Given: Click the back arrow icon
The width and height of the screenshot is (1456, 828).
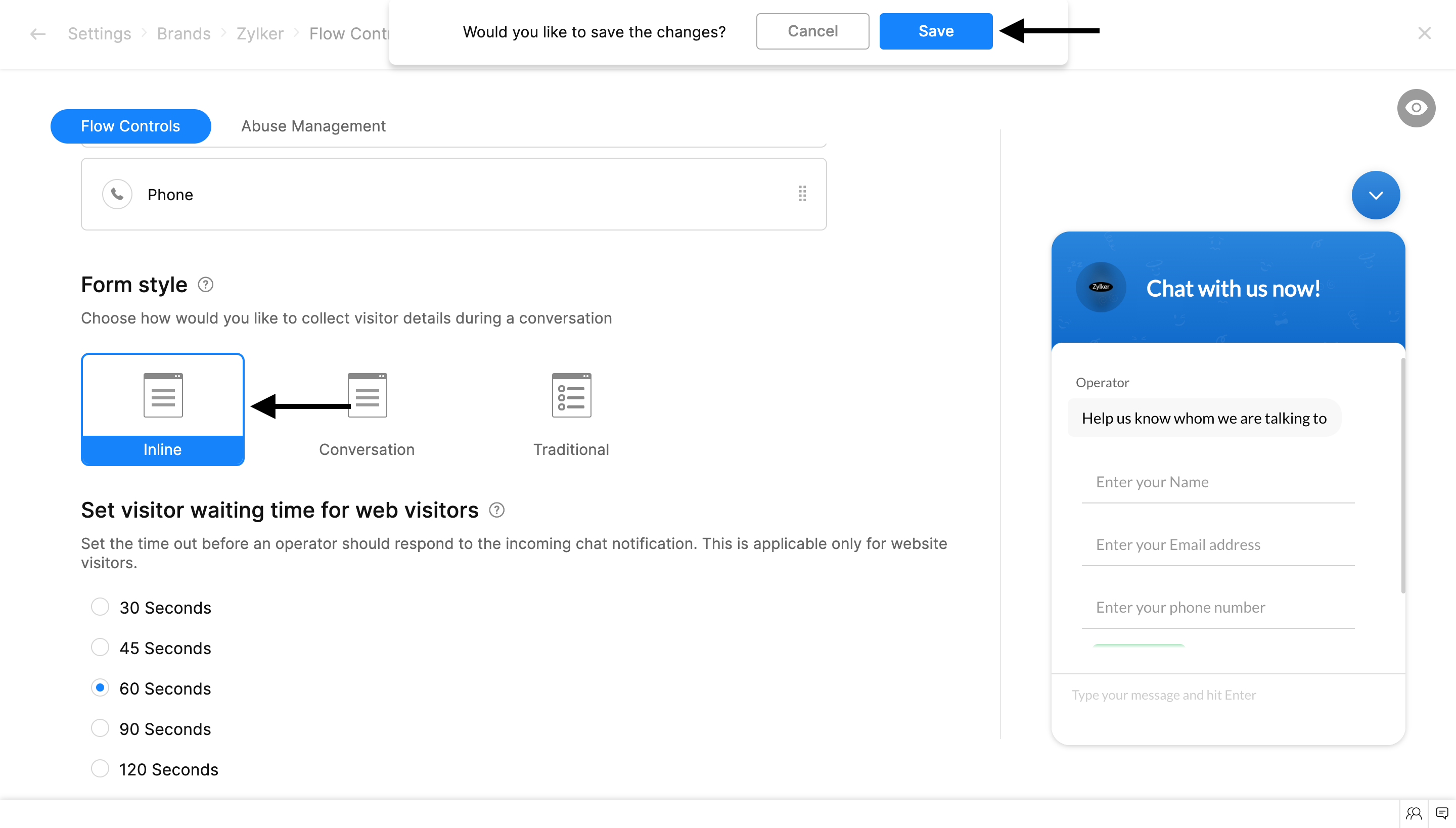Looking at the screenshot, I should [37, 33].
